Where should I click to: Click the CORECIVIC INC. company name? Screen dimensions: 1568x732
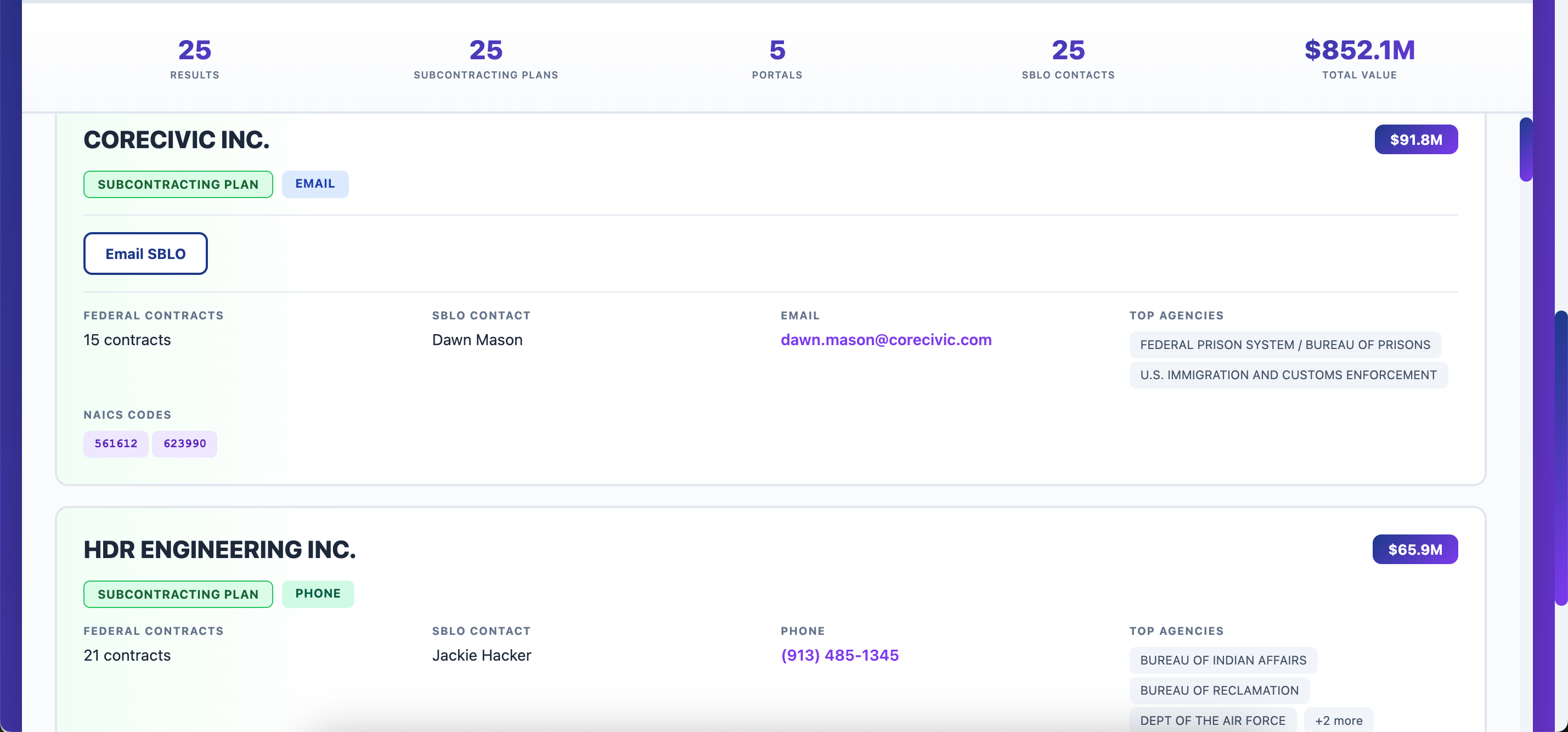click(x=176, y=139)
